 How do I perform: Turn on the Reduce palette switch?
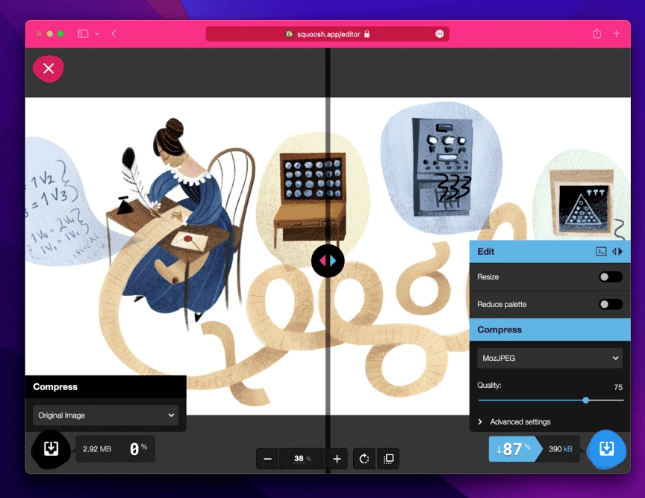click(610, 304)
